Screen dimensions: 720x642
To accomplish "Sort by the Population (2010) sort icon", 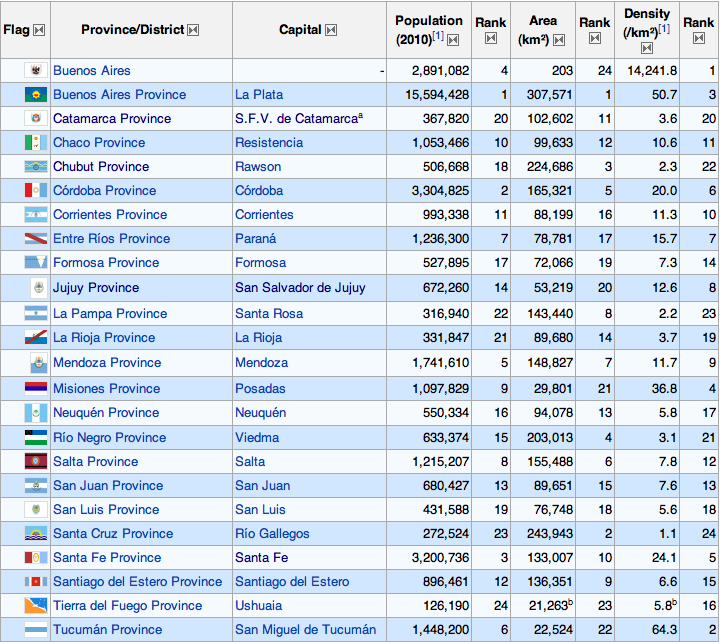I will click(453, 40).
